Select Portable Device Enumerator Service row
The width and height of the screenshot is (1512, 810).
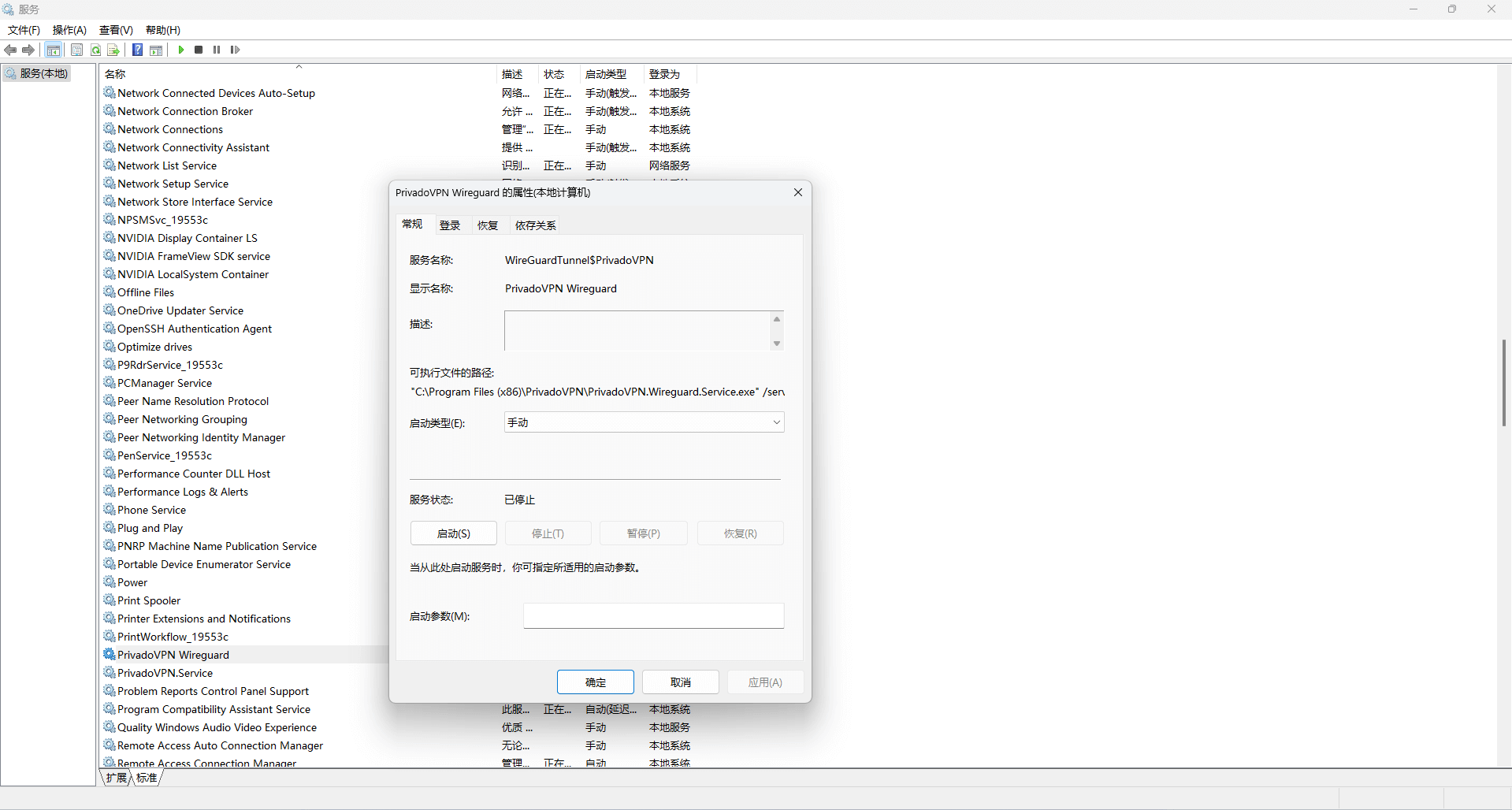click(x=244, y=564)
